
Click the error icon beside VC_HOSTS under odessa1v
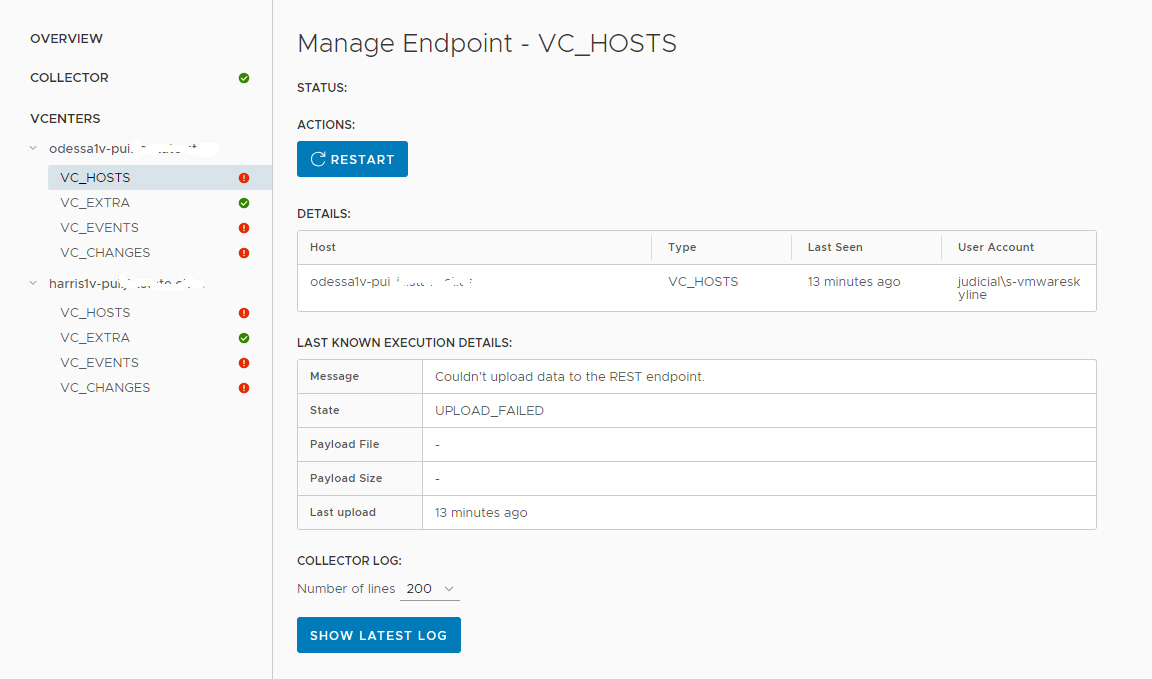pos(243,177)
